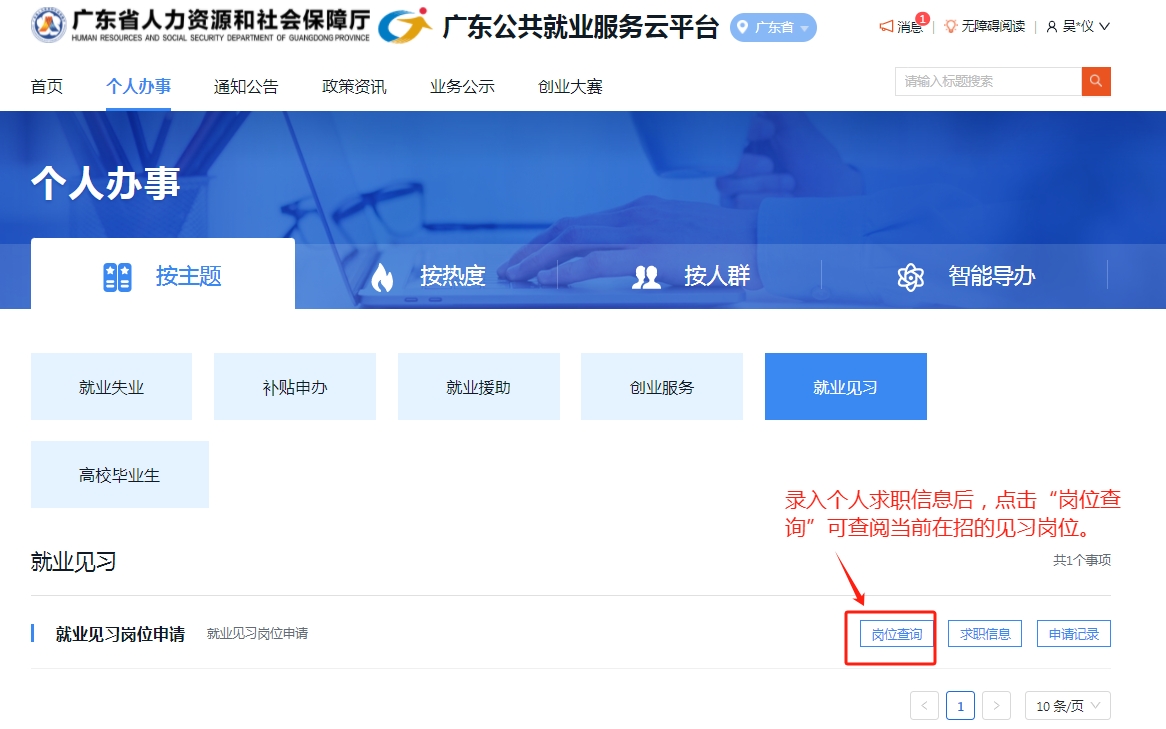Expand the 广东省 region selector
Image resolution: width=1166 pixels, height=729 pixels.
(773, 27)
